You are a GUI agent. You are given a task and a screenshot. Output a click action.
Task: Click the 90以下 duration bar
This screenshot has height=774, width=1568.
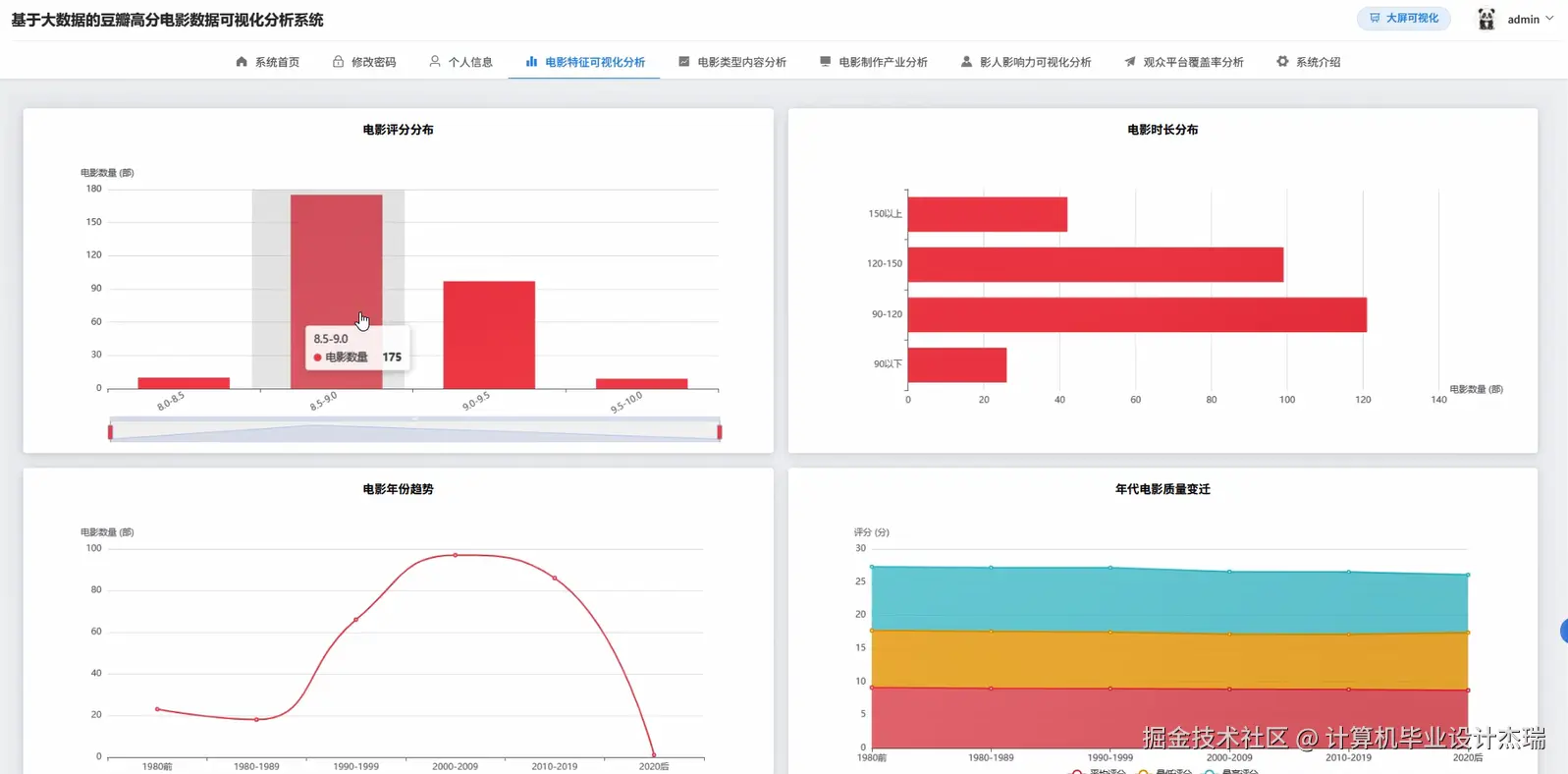click(x=957, y=364)
